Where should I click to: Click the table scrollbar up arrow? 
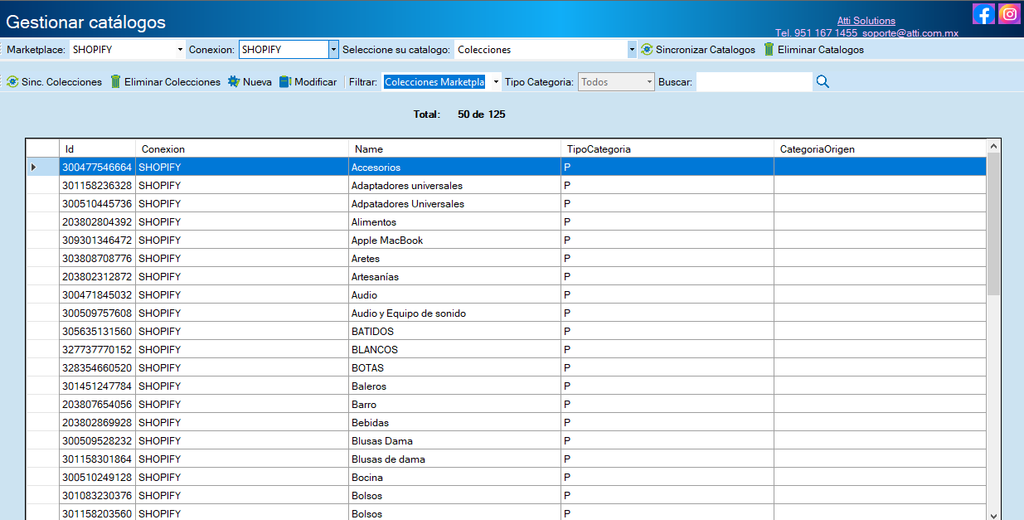993,146
